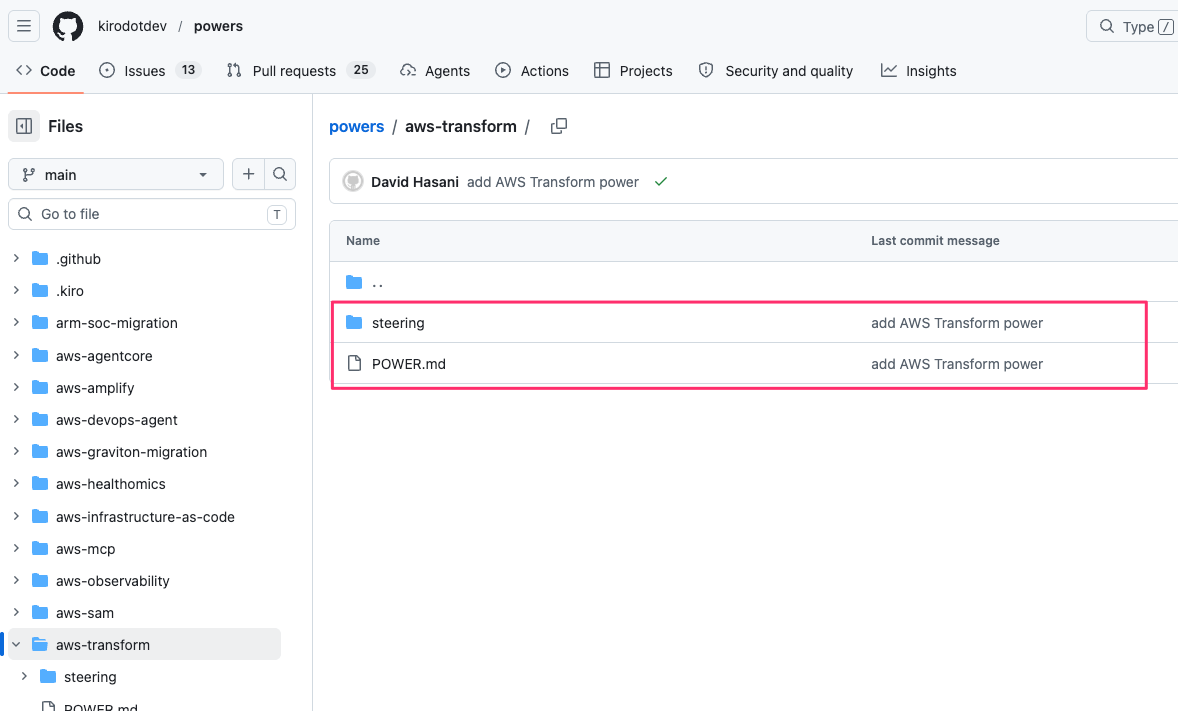Expand the steering folder in sidebar tree

24,677
